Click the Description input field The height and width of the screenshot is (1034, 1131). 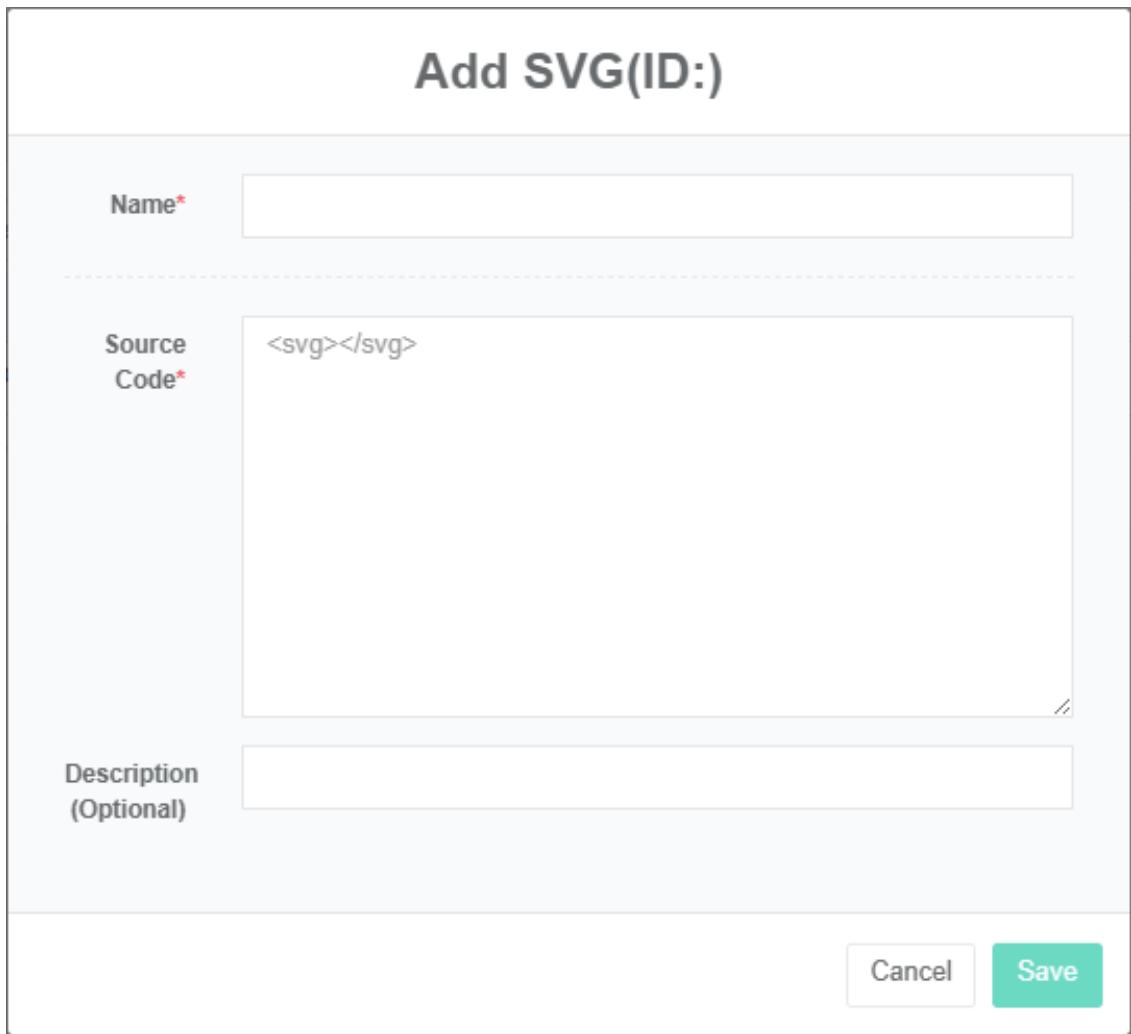coord(656,777)
